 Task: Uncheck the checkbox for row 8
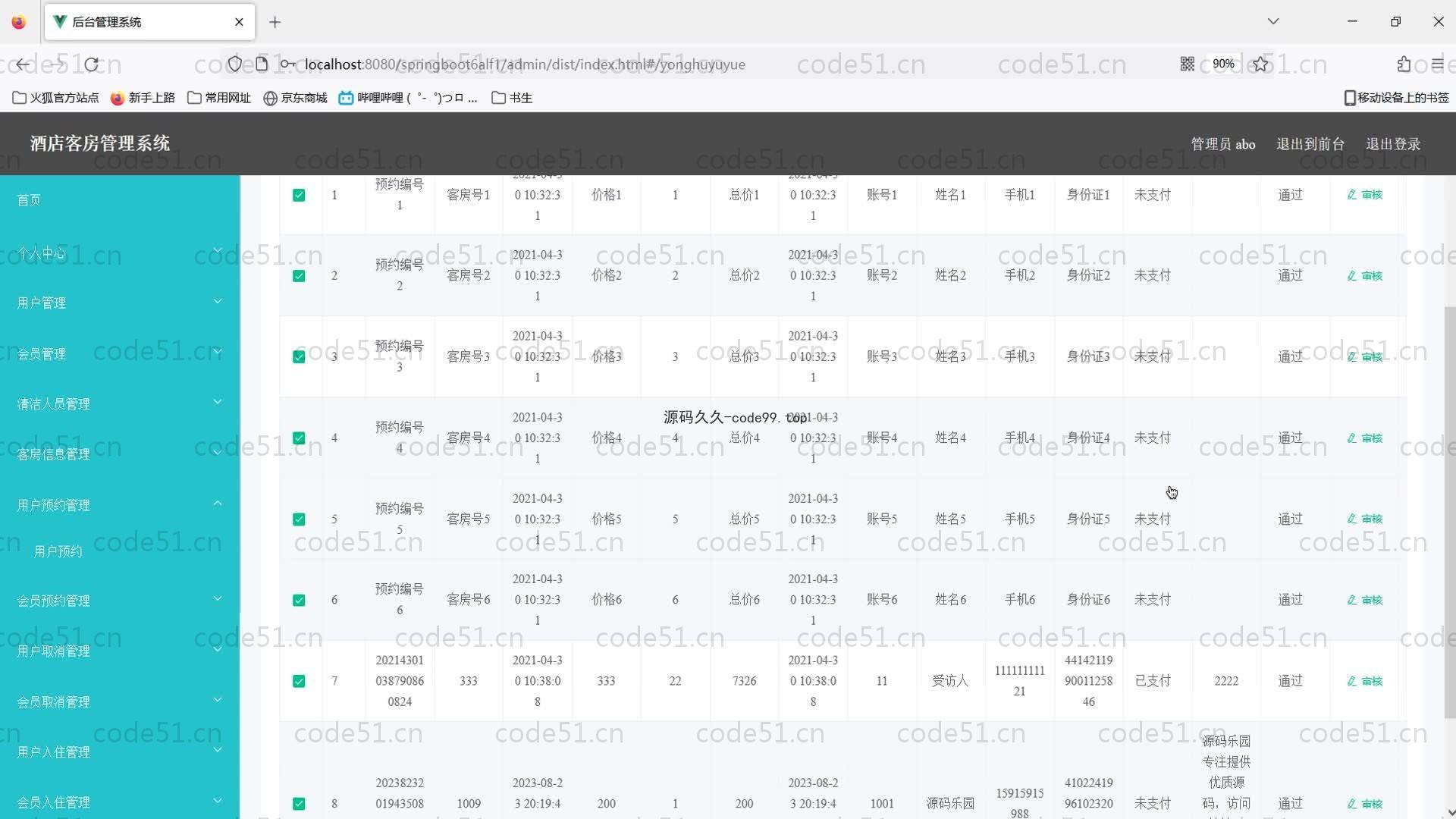point(299,804)
